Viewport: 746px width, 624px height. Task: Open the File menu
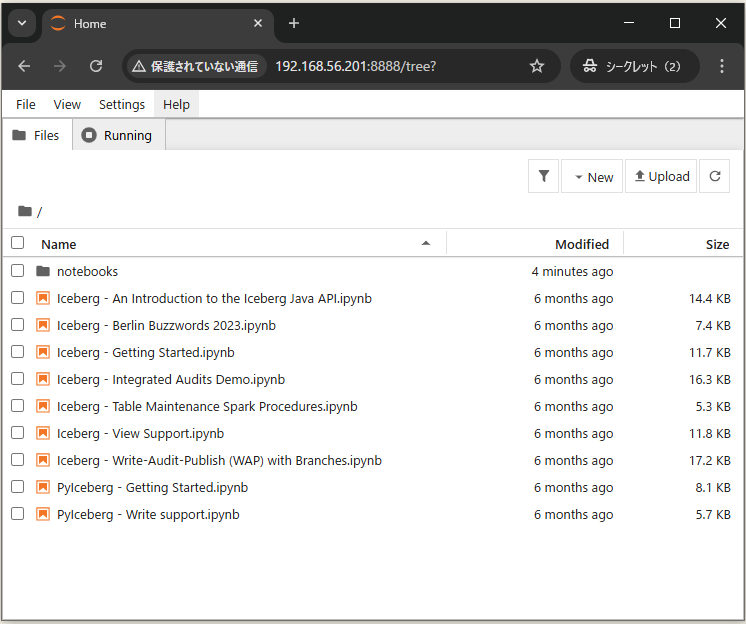pyautogui.click(x=26, y=104)
